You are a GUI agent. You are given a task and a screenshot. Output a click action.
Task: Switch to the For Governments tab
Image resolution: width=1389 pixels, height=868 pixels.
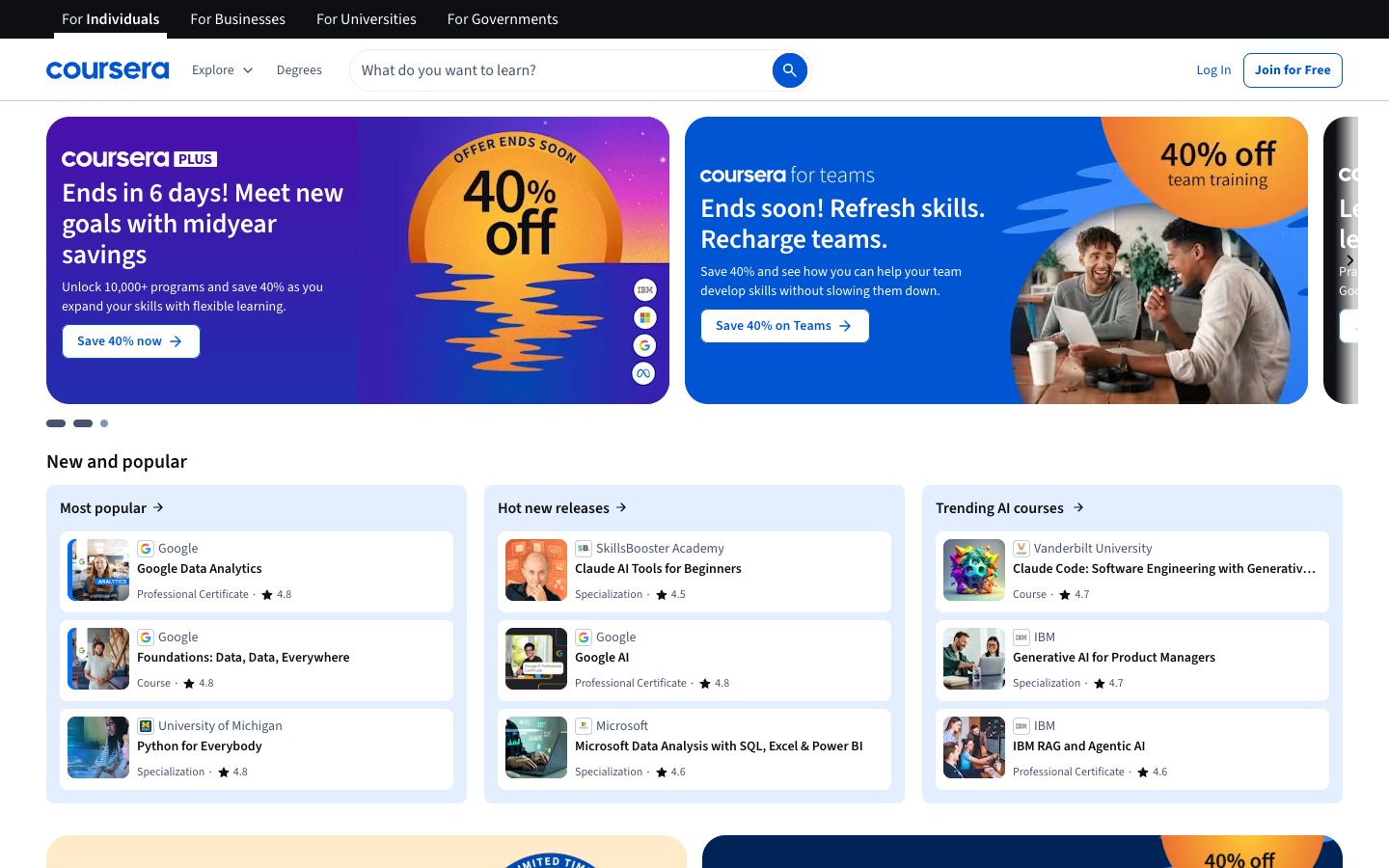pyautogui.click(x=503, y=19)
